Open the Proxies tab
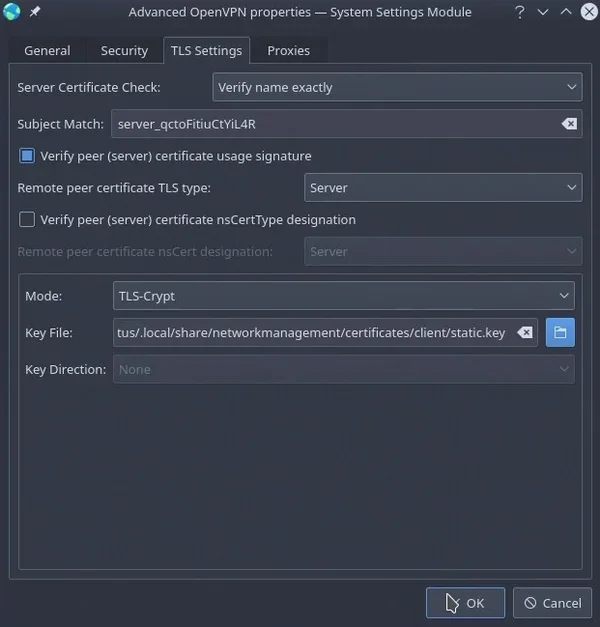This screenshot has height=627, width=600. click(288, 51)
